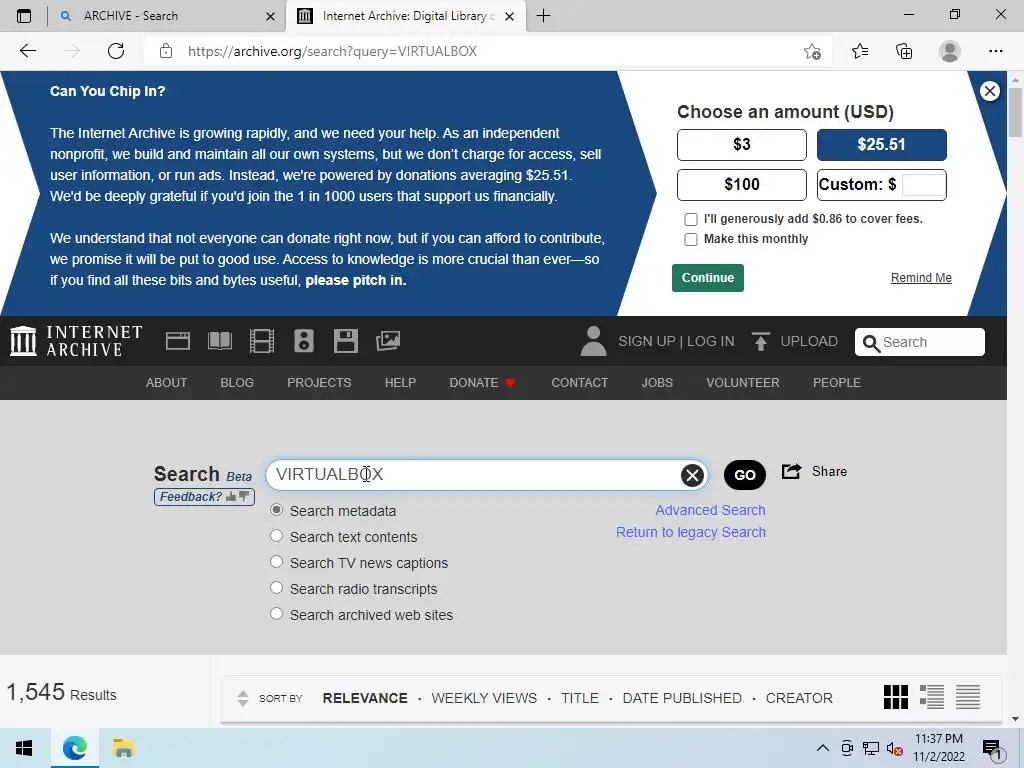Switch to the ARCHIVE - Search tab
This screenshot has height=768, width=1024.
click(167, 16)
